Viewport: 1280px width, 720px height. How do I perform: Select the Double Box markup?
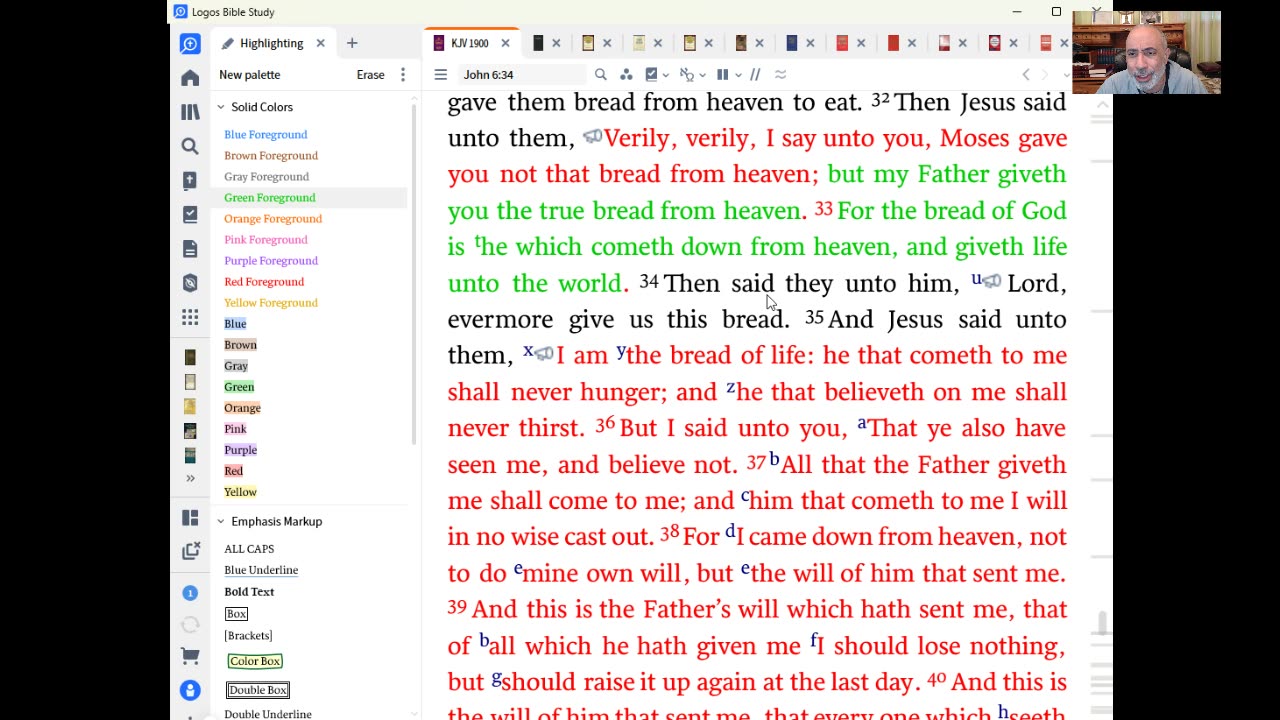[x=257, y=690]
